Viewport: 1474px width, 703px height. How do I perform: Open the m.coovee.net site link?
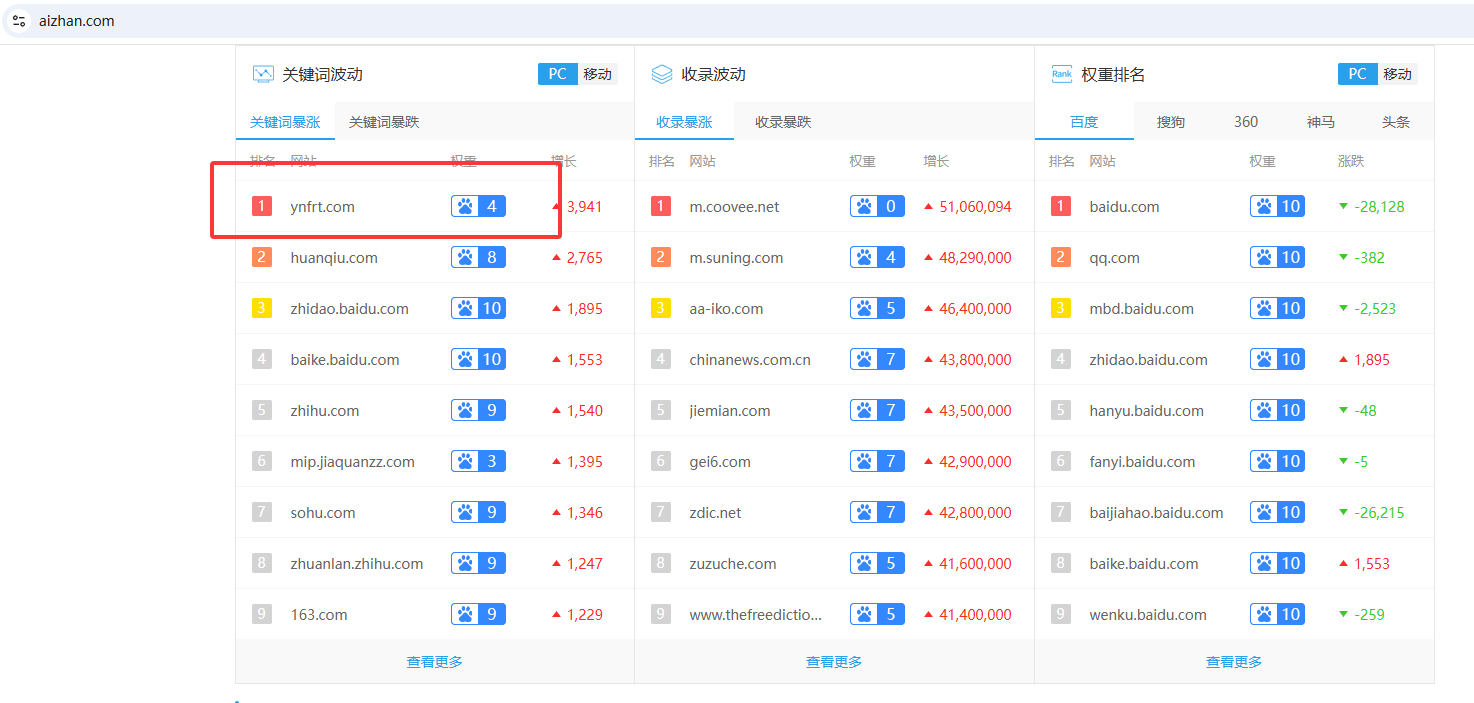[734, 207]
